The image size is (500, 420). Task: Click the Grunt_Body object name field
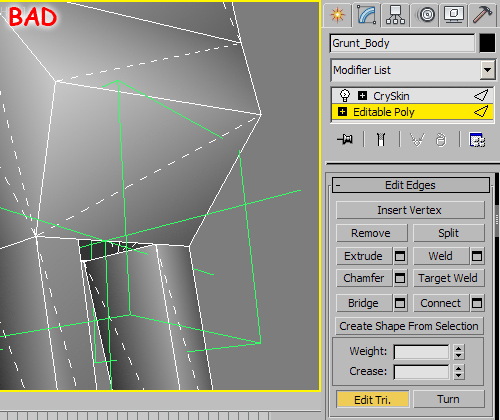402,43
